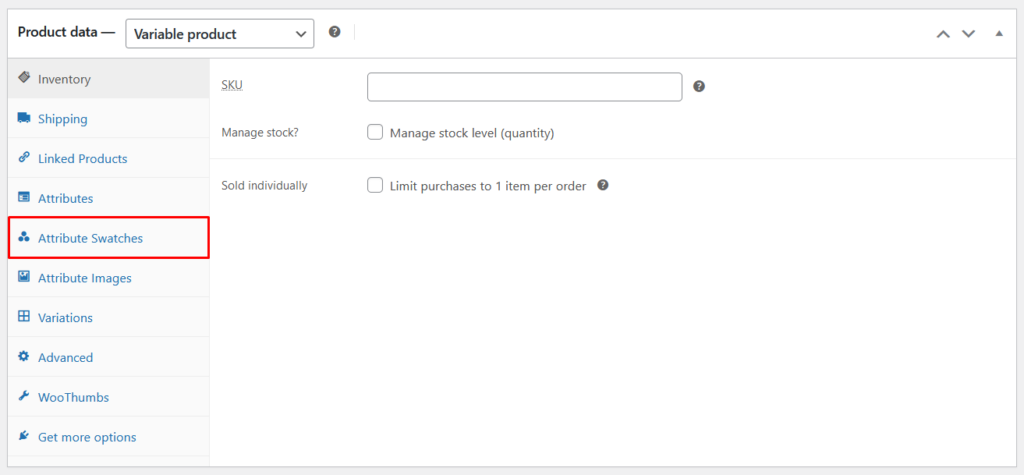The image size is (1024, 475).
Task: Click the Attribute Swatches icon
Action: [24, 238]
